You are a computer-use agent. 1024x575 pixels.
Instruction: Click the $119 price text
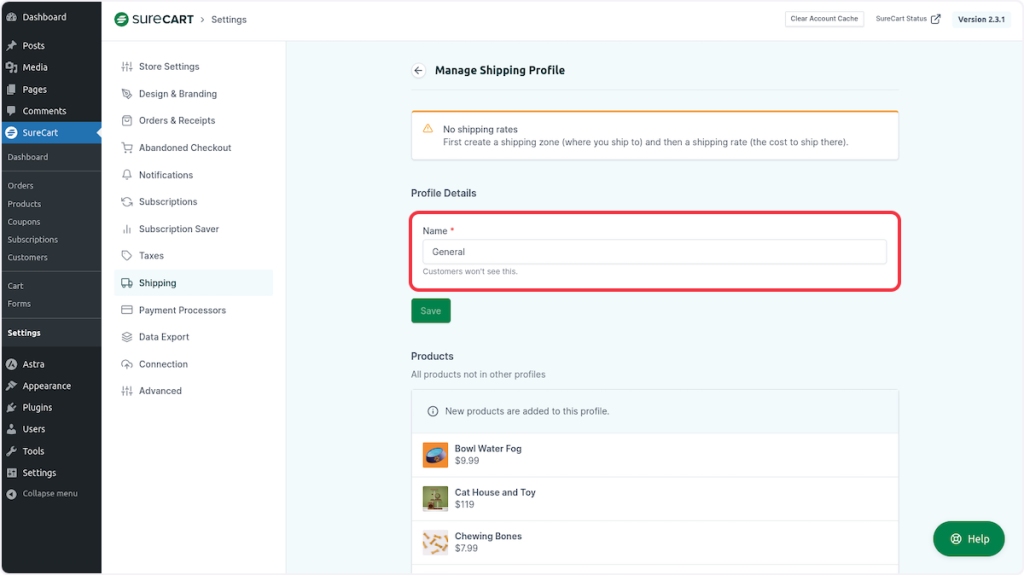coord(464,504)
